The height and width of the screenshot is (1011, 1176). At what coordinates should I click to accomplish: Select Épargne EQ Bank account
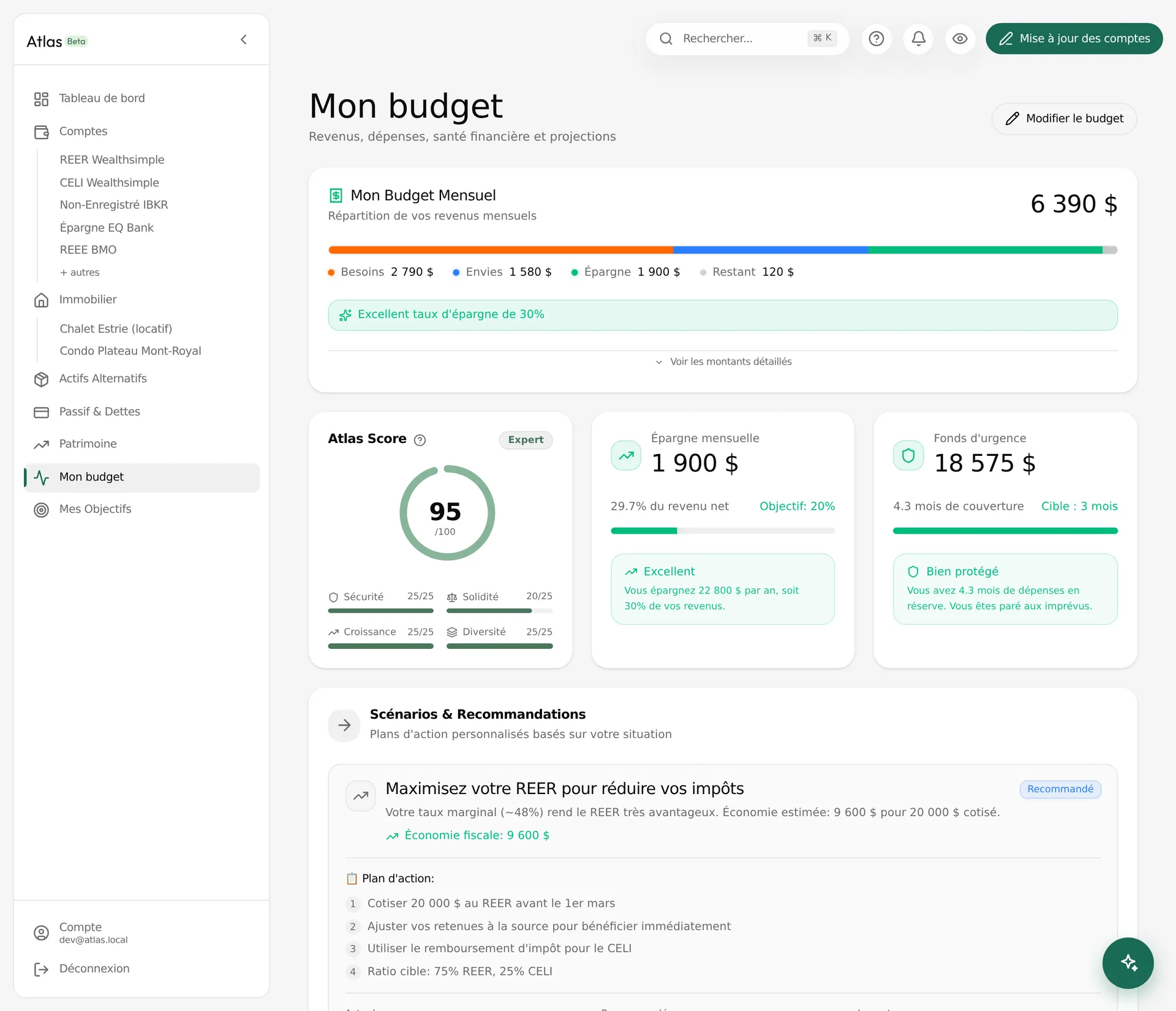pyautogui.click(x=107, y=227)
